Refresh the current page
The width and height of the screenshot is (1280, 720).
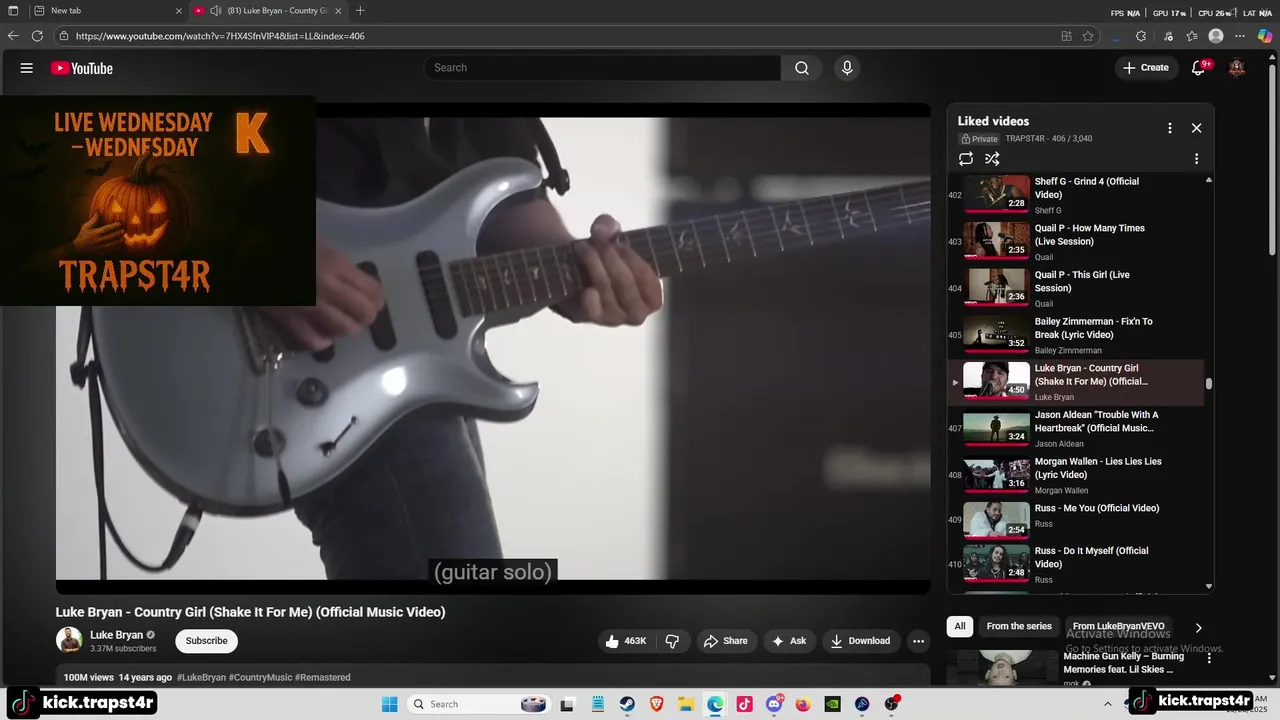[x=37, y=36]
